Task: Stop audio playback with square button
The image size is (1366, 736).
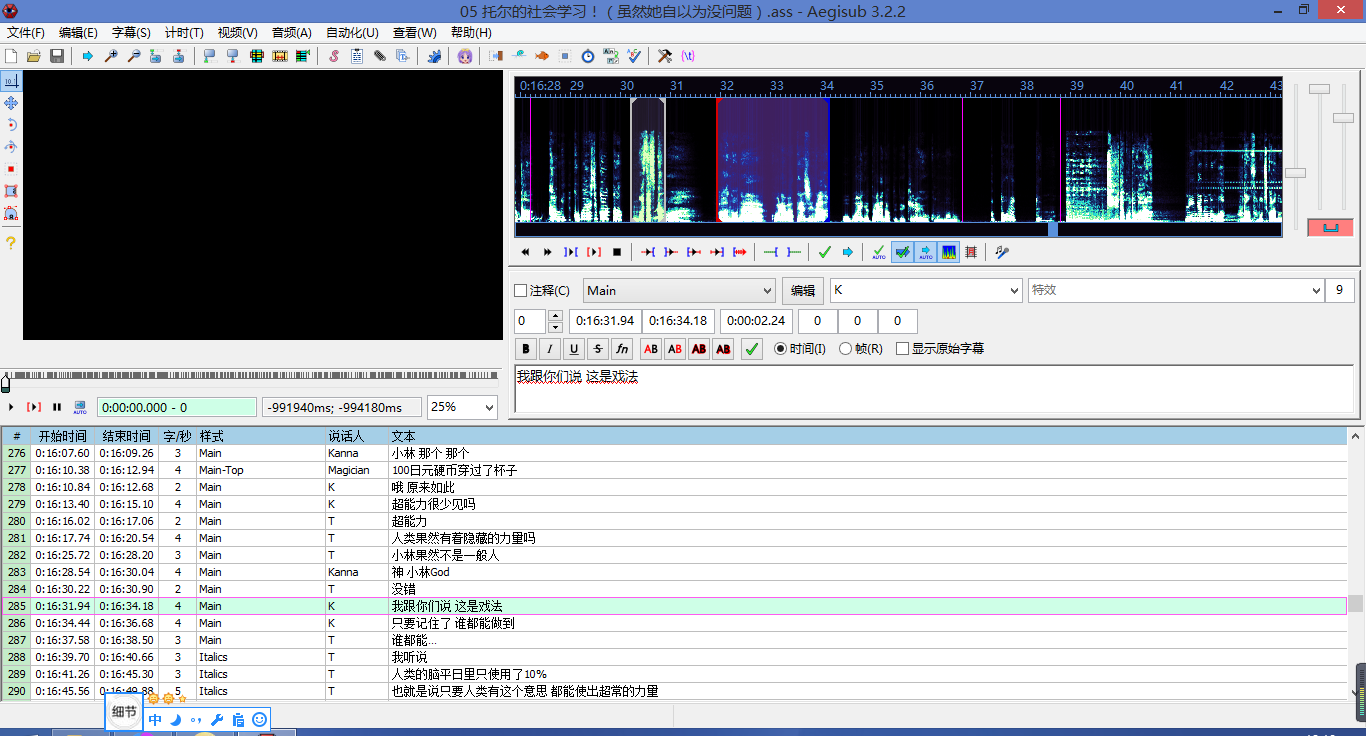Action: point(617,252)
